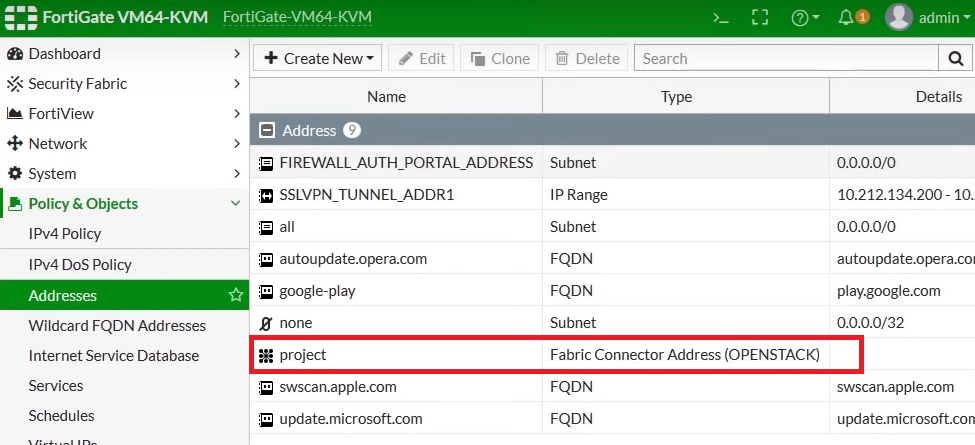The width and height of the screenshot is (975, 445).
Task: Click the Clone button
Action: (x=501, y=58)
